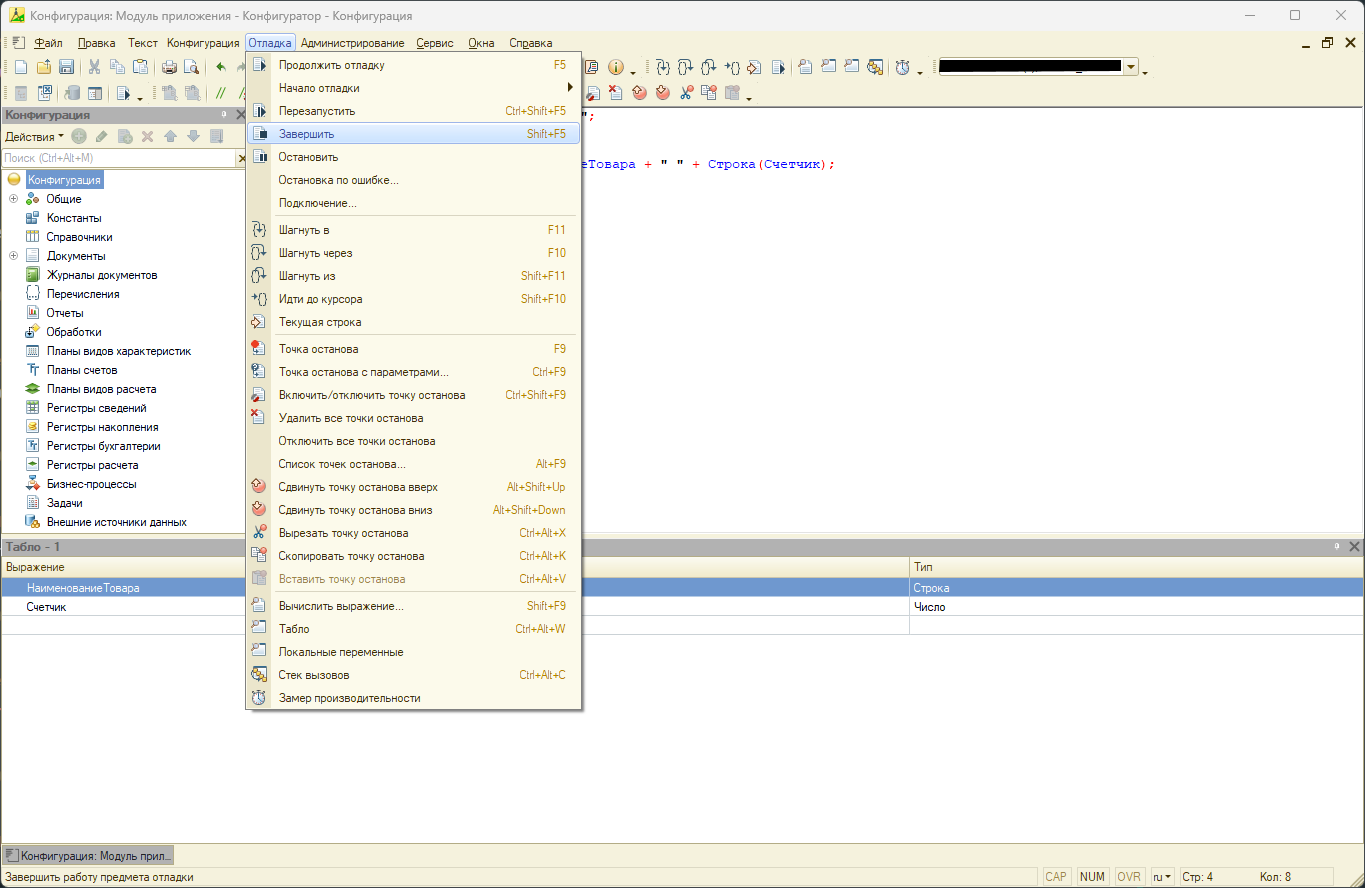The width and height of the screenshot is (1365, 888).
Task: Select Шагнуть через menu item
Action: [x=413, y=253]
